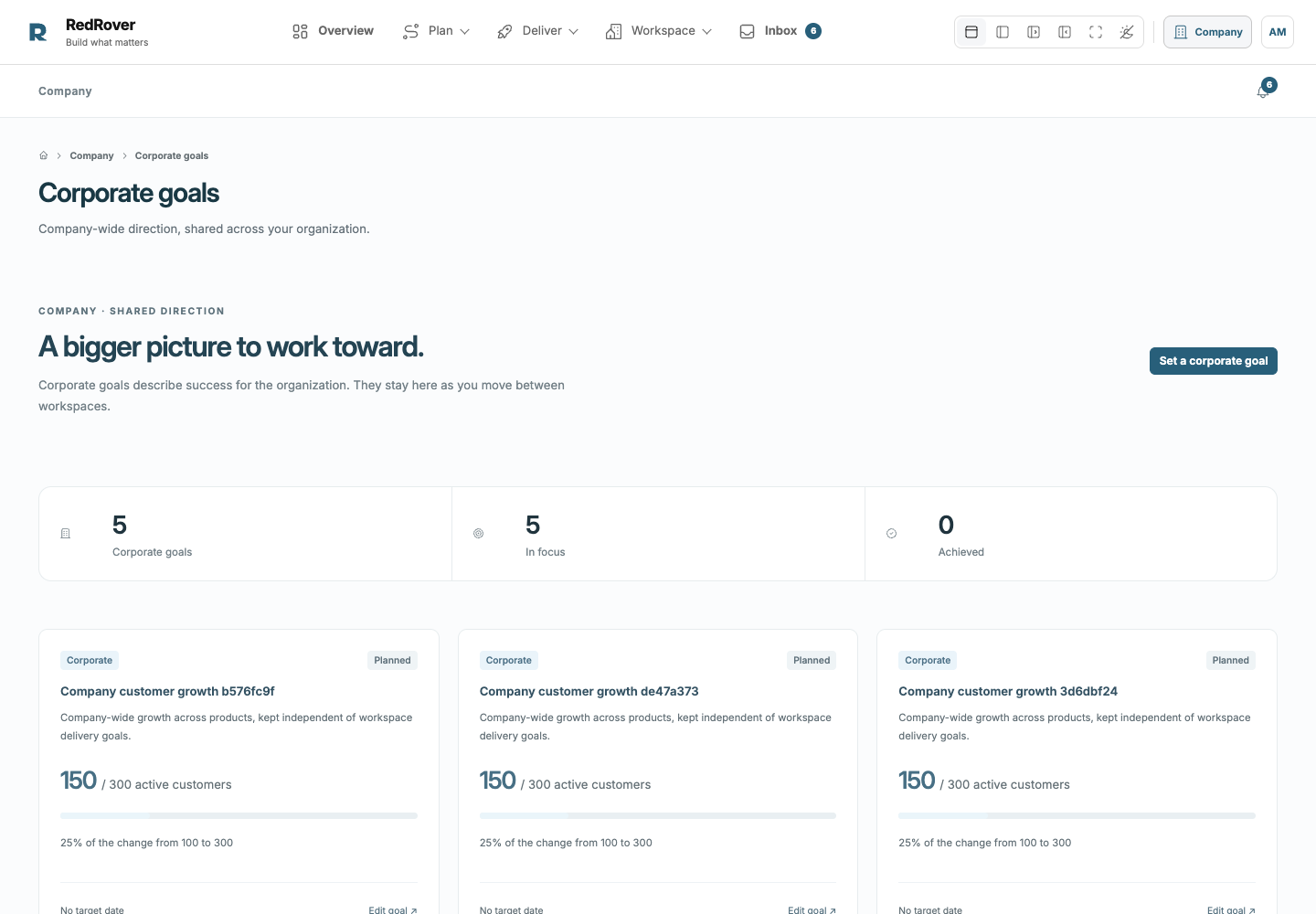Click progress bar of goal b576fc9f
This screenshot has height=914, width=1316.
coord(239,815)
